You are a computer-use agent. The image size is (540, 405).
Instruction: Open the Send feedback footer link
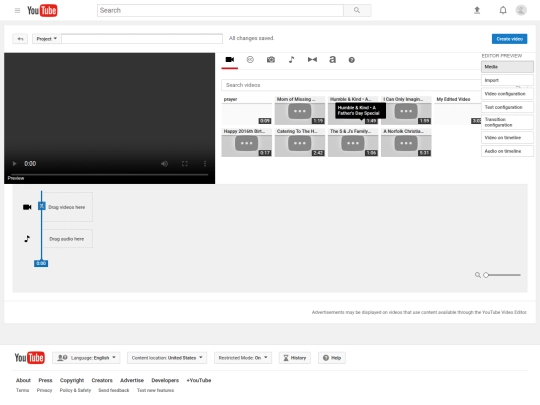[x=114, y=390]
